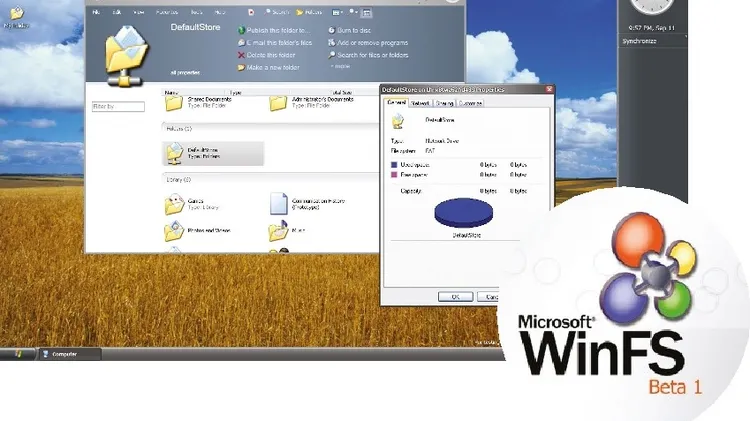Click the Computer taskbar button
This screenshot has width=750, height=421.
(x=69, y=354)
